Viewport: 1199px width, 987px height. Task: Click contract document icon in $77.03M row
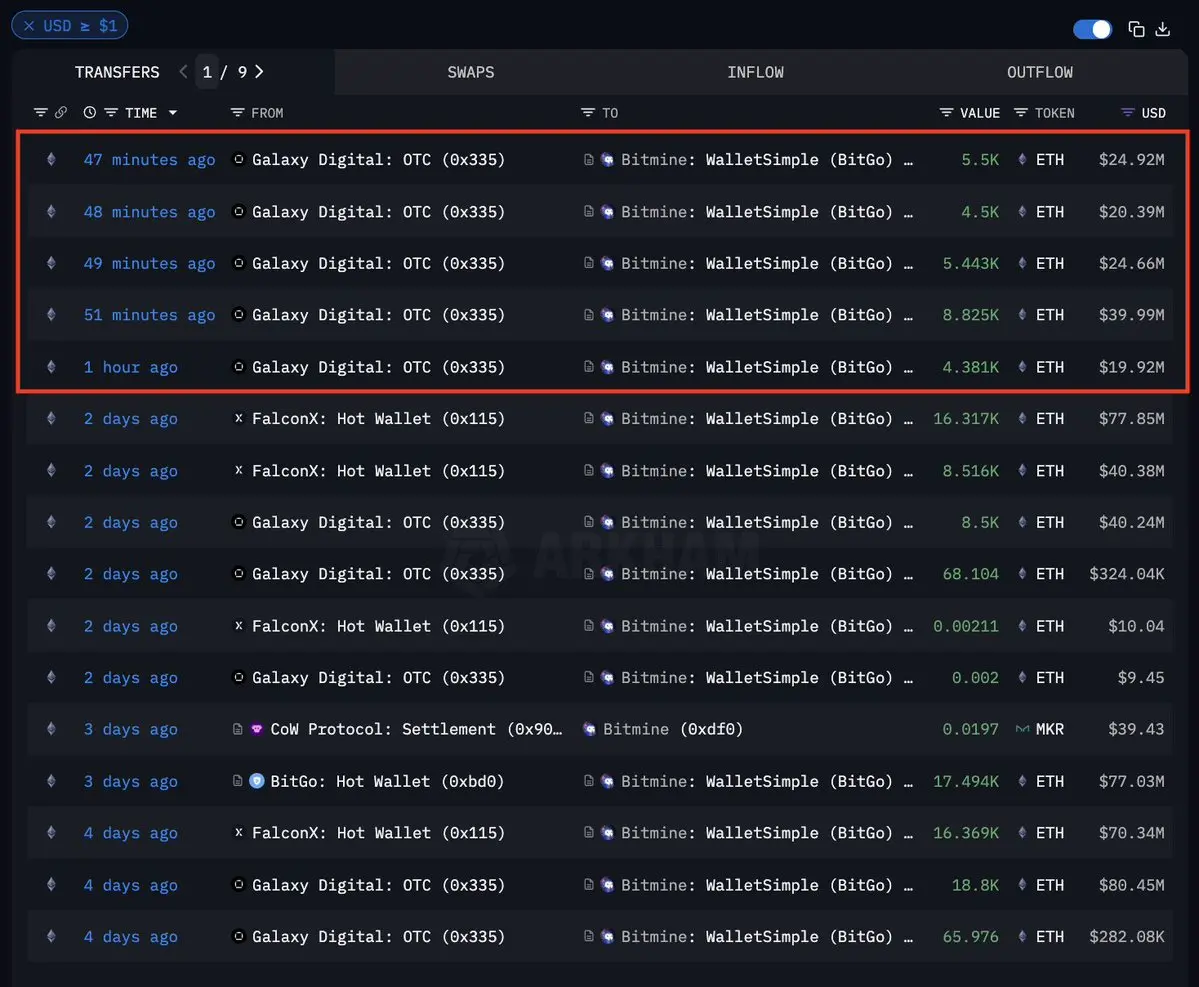588,781
